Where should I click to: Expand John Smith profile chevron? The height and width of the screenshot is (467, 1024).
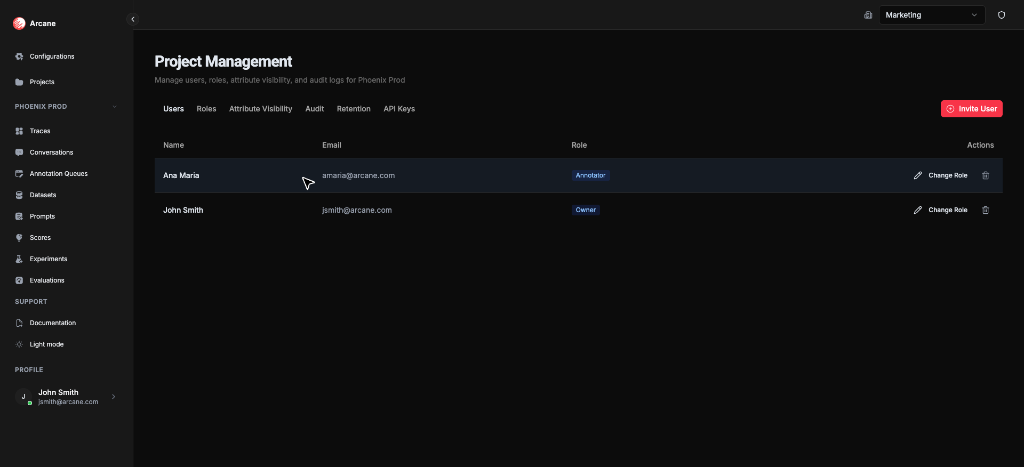(114, 396)
